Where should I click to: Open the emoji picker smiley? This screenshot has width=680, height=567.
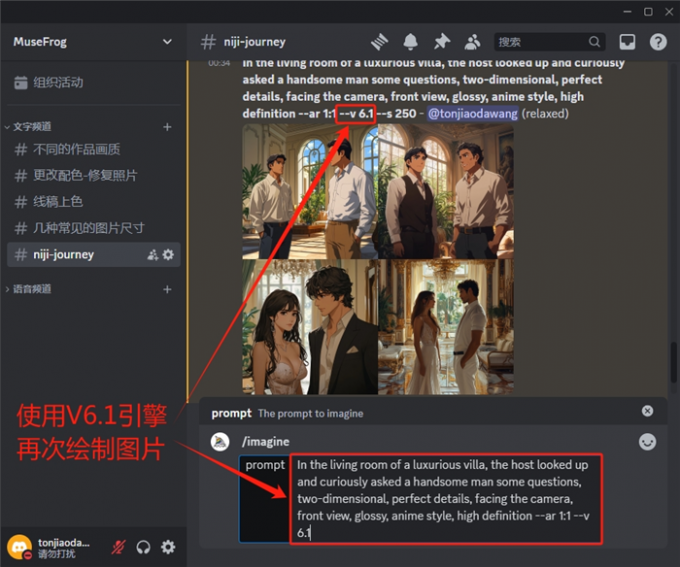(x=647, y=442)
